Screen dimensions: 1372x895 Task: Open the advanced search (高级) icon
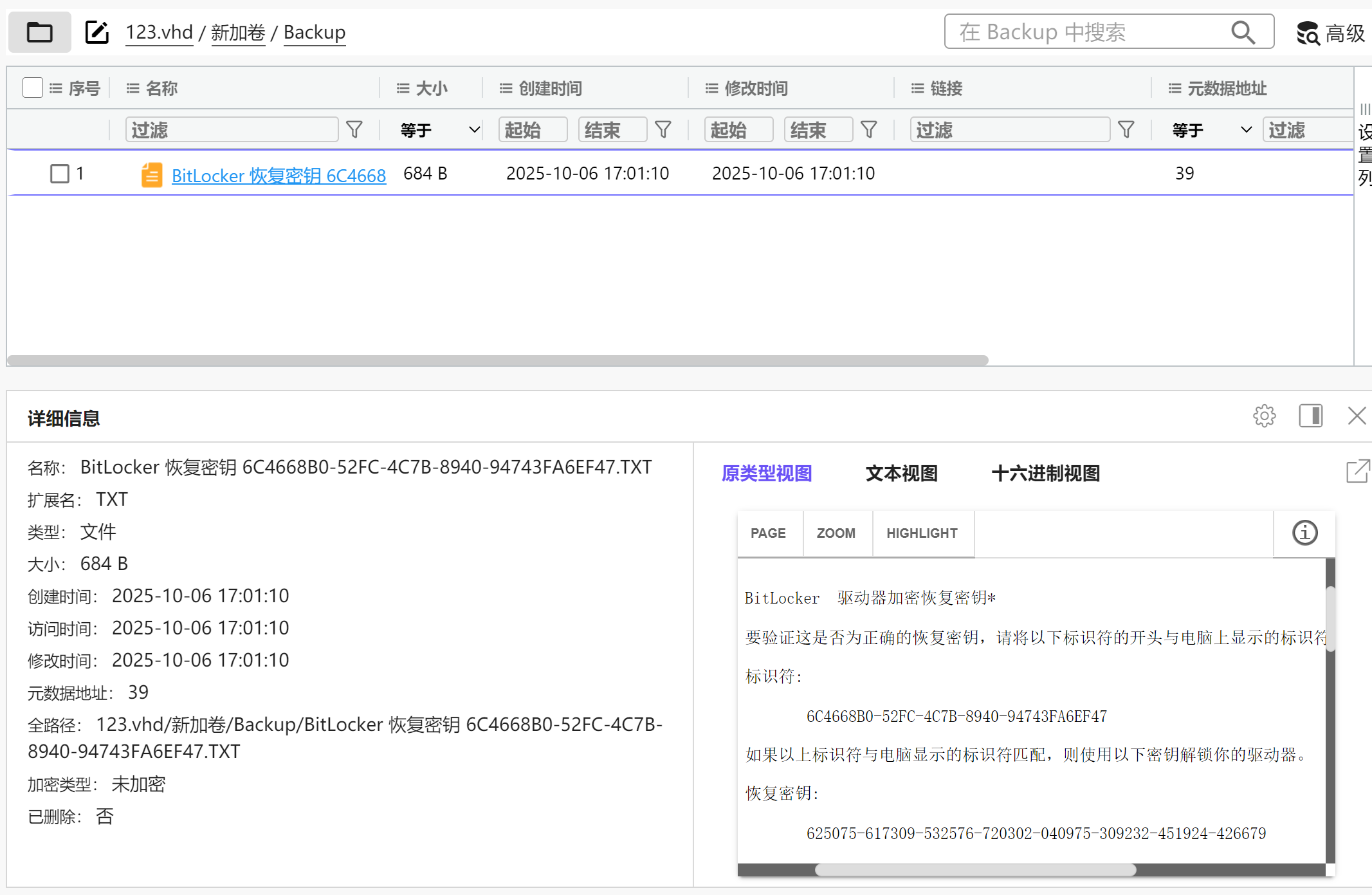pyautogui.click(x=1308, y=33)
